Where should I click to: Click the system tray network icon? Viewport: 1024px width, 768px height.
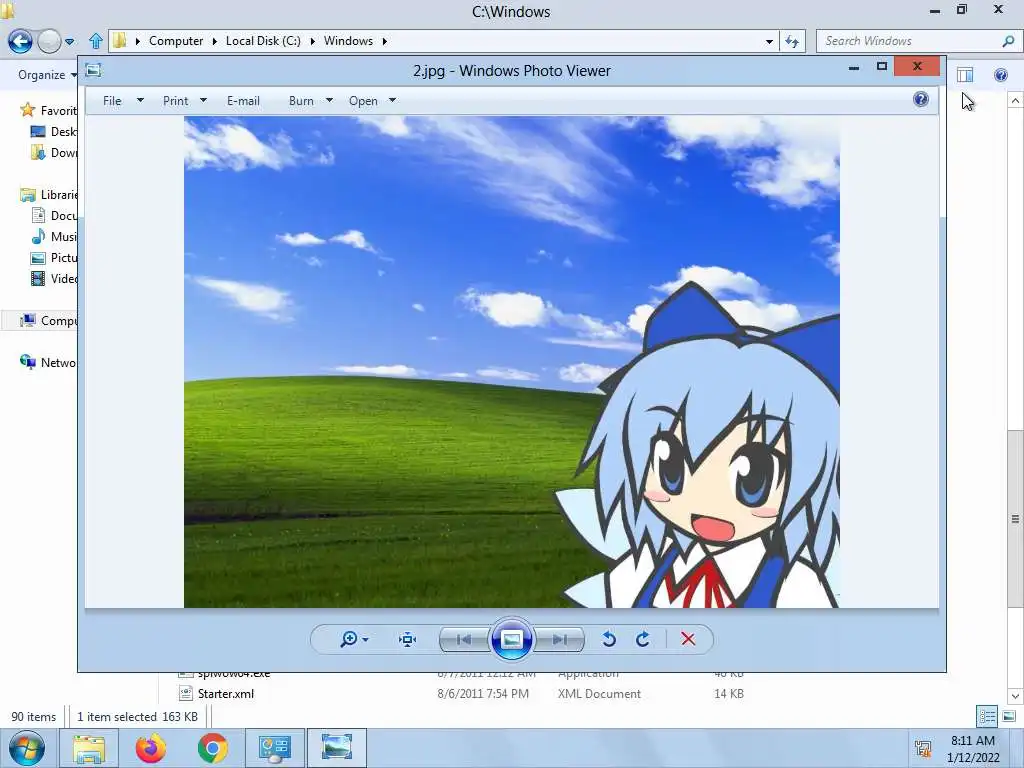(923, 748)
